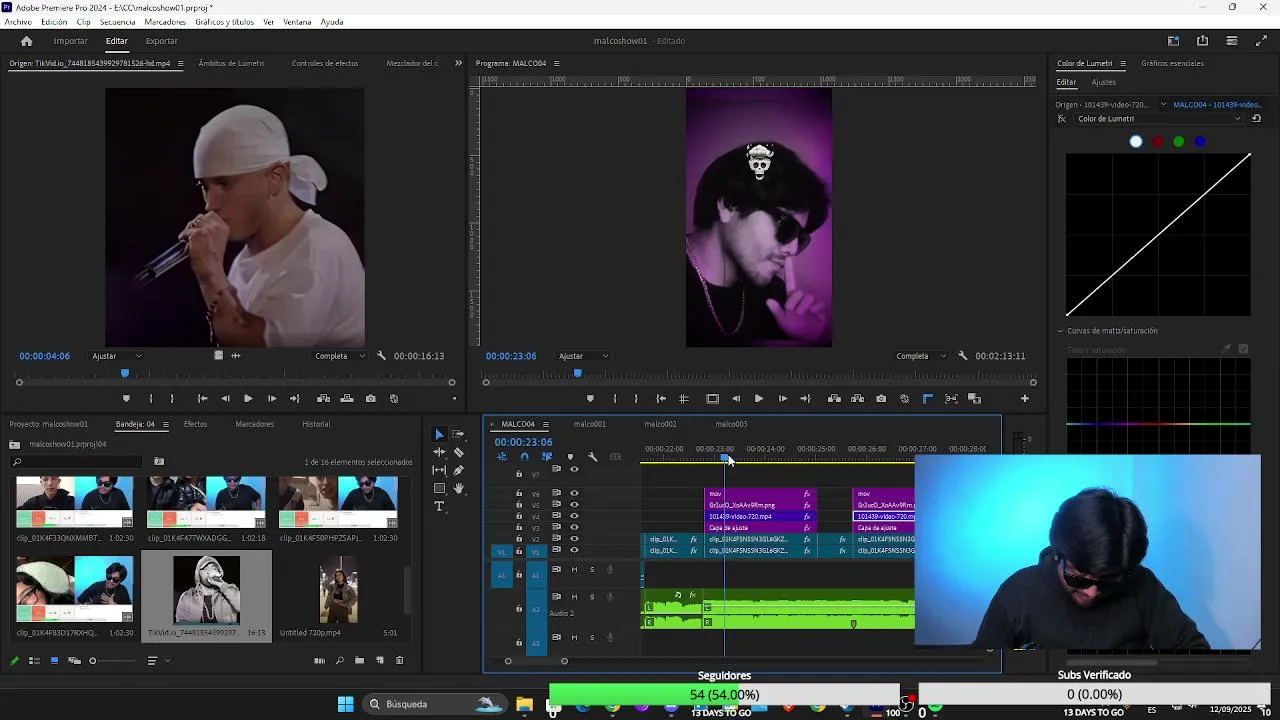
Task: Open the Quick Export share icon
Action: 1202,41
